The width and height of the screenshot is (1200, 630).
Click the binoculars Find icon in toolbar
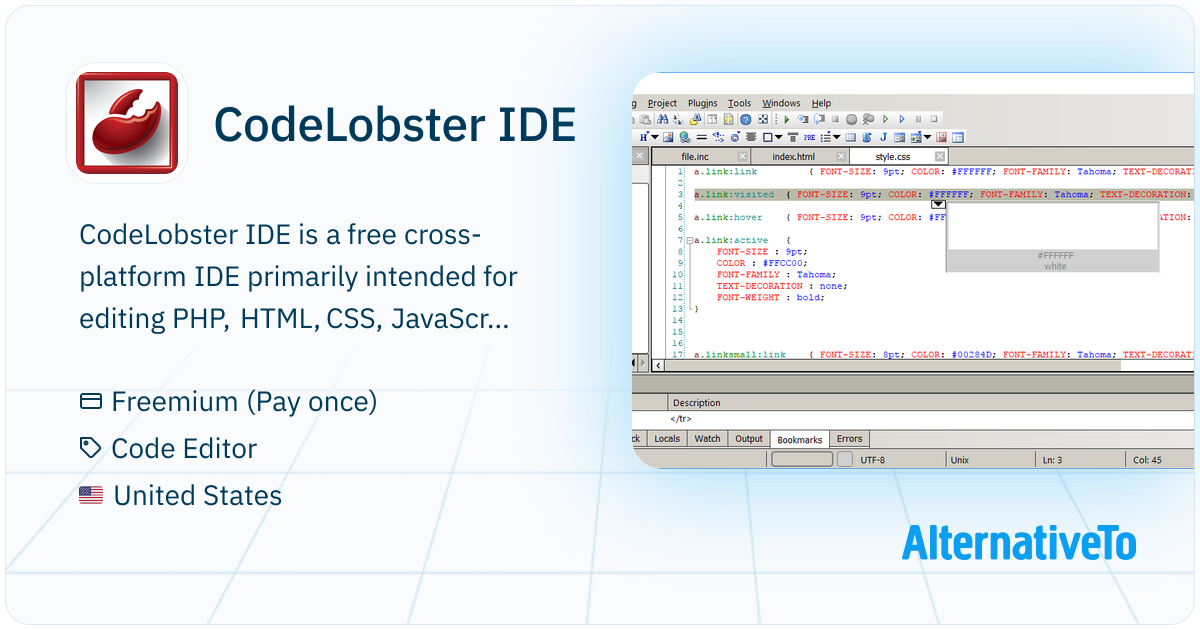coord(663,119)
